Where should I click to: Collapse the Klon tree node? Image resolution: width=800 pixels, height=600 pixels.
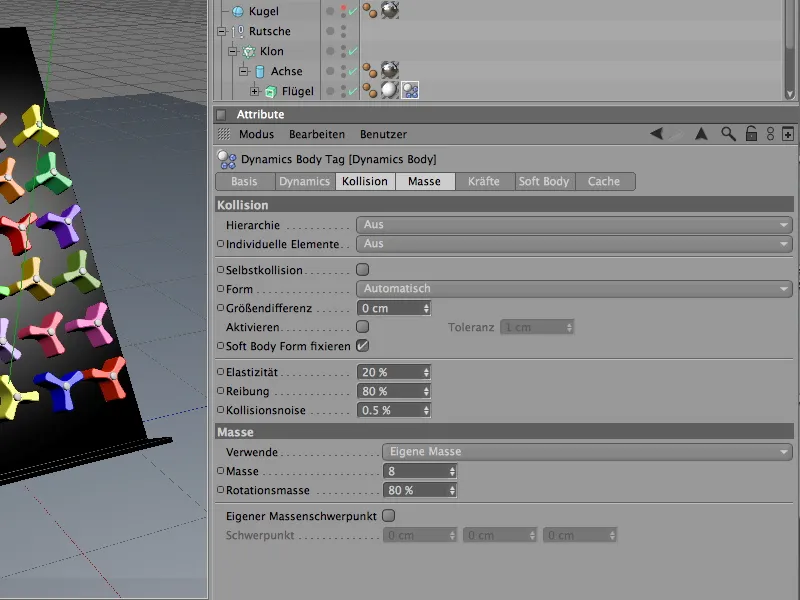click(233, 52)
